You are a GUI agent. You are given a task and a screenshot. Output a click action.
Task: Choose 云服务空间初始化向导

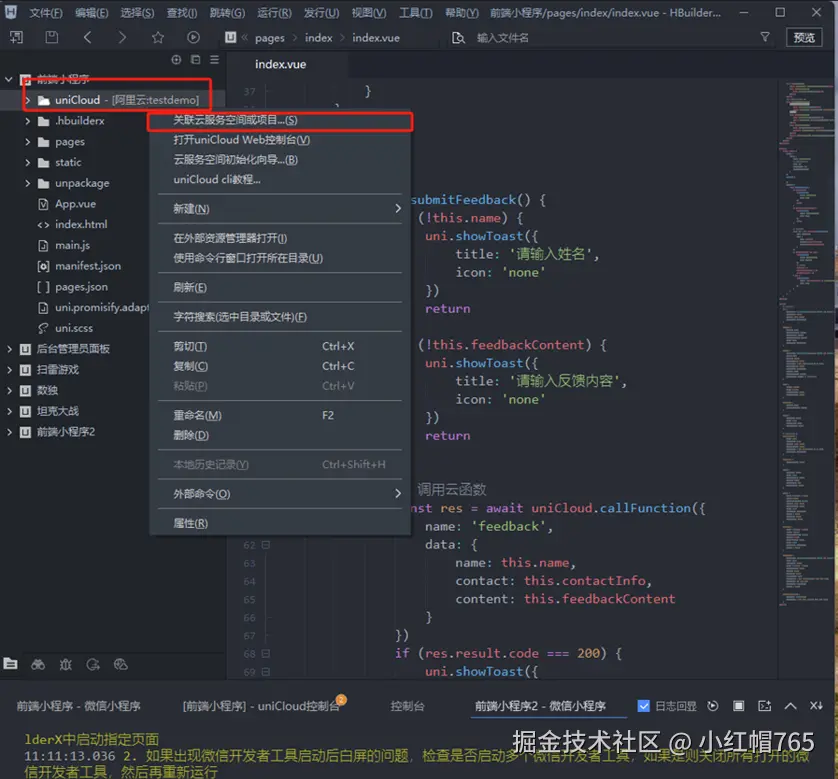(x=280, y=160)
